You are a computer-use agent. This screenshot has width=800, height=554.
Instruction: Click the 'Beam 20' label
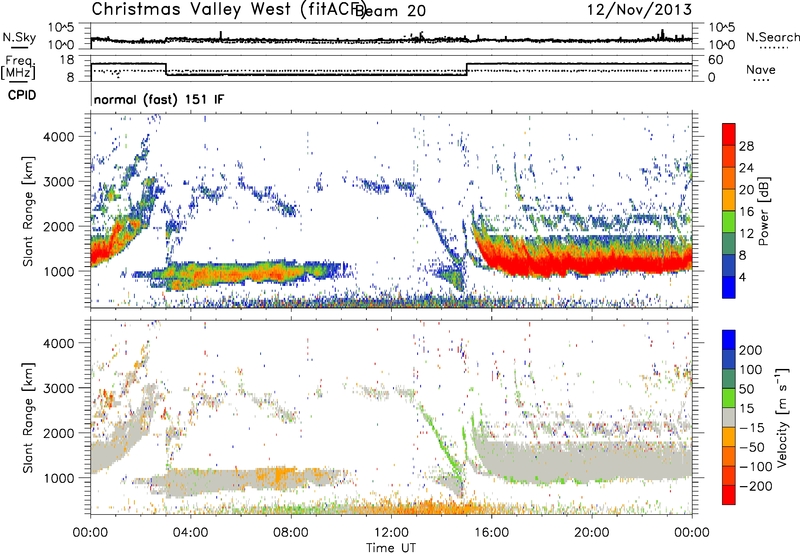(x=390, y=11)
